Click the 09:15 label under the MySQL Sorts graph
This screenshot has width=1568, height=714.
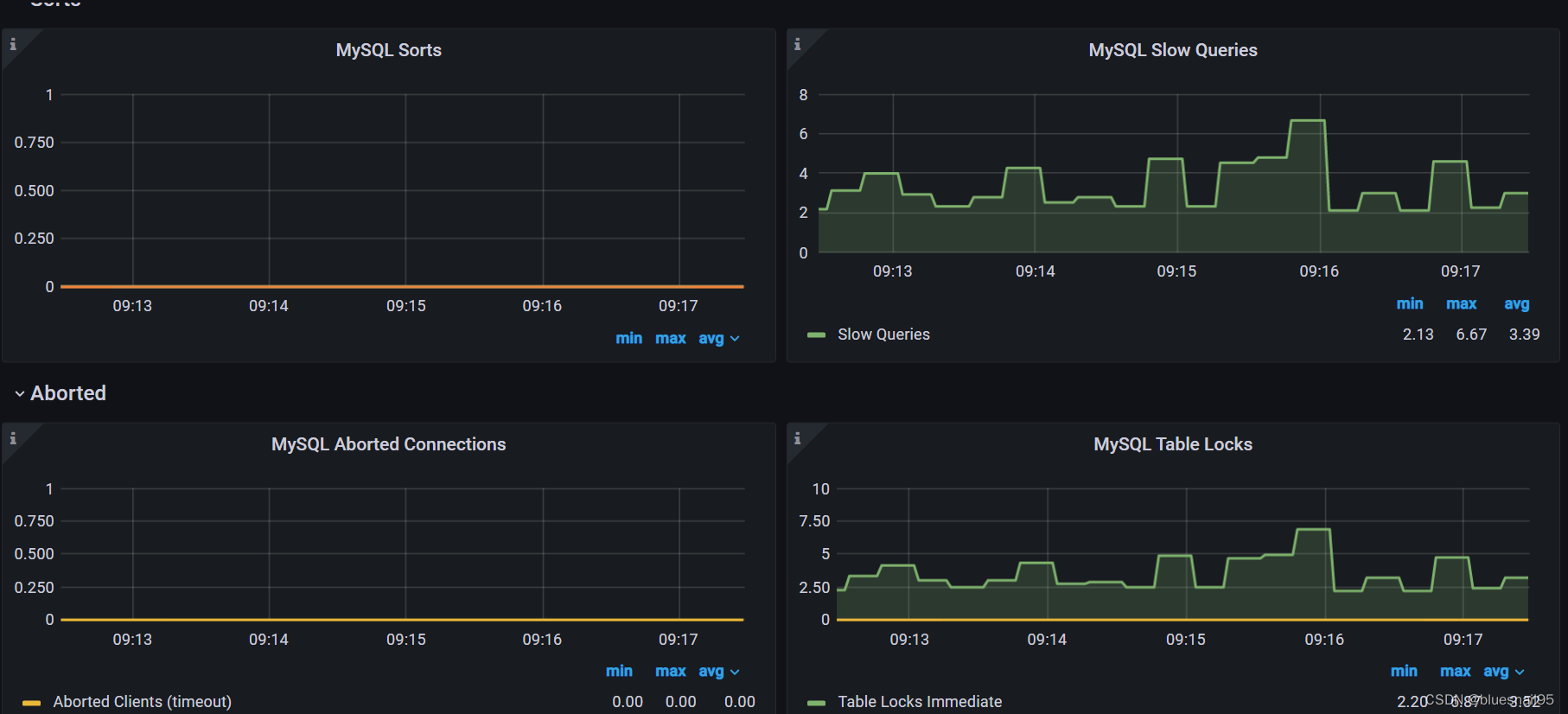(405, 306)
